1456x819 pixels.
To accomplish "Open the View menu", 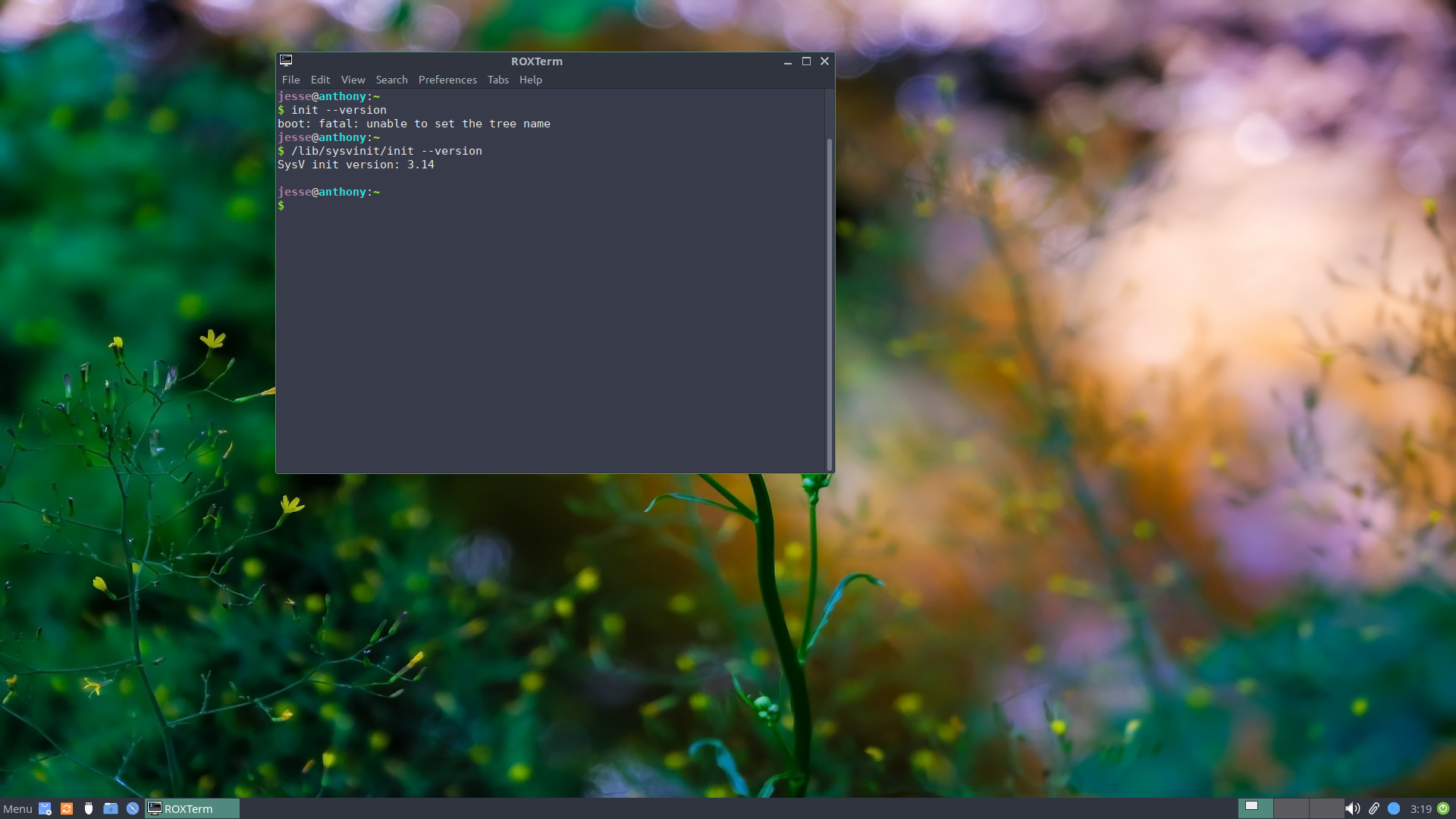I will [x=353, y=80].
